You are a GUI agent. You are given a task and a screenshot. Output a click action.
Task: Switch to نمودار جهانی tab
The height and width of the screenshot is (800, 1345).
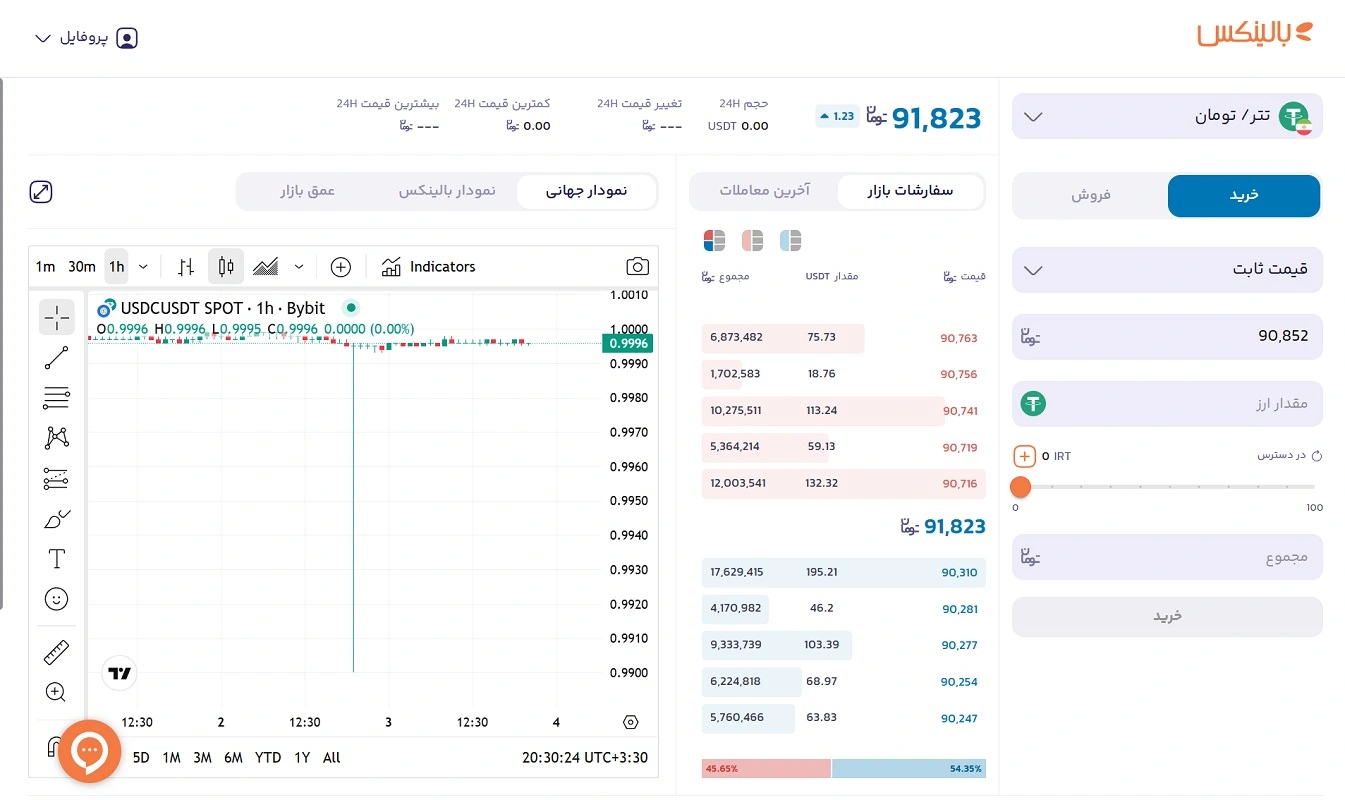coord(586,190)
